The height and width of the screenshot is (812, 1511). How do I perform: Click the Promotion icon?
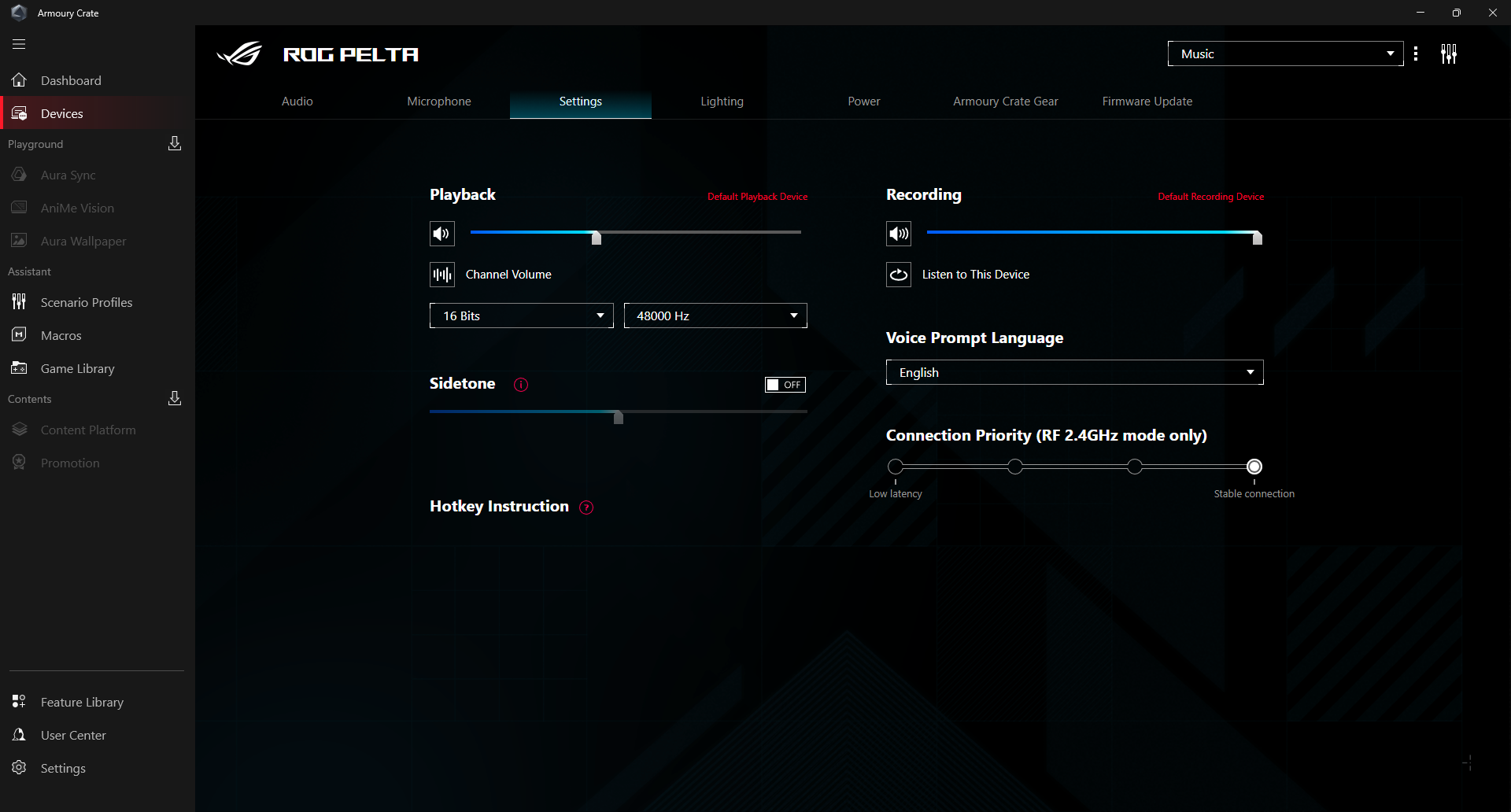click(20, 463)
